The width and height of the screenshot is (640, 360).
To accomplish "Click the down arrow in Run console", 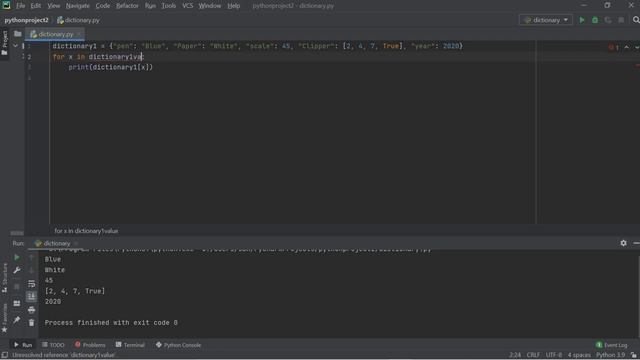I will [x=31, y=270].
